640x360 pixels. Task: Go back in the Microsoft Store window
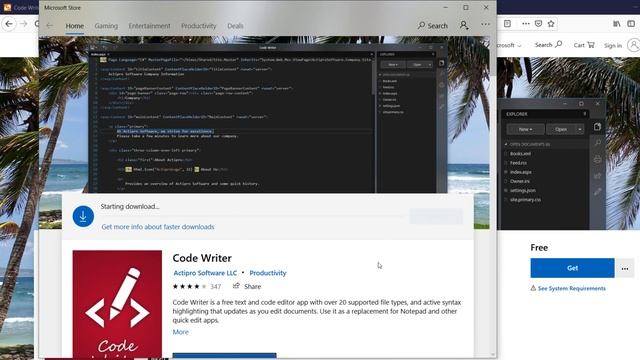coord(49,25)
